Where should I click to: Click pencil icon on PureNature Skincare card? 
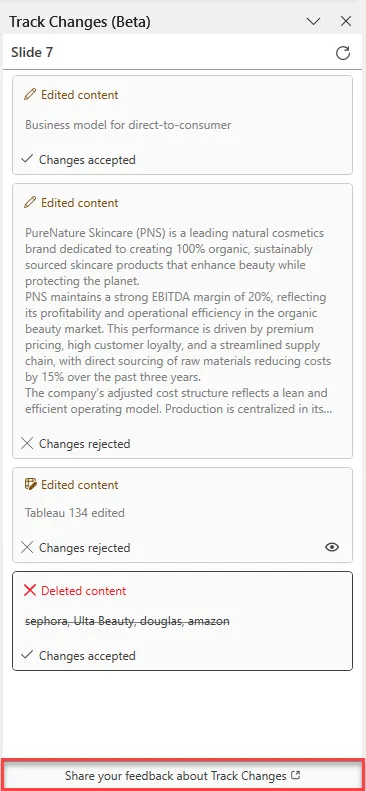30,202
